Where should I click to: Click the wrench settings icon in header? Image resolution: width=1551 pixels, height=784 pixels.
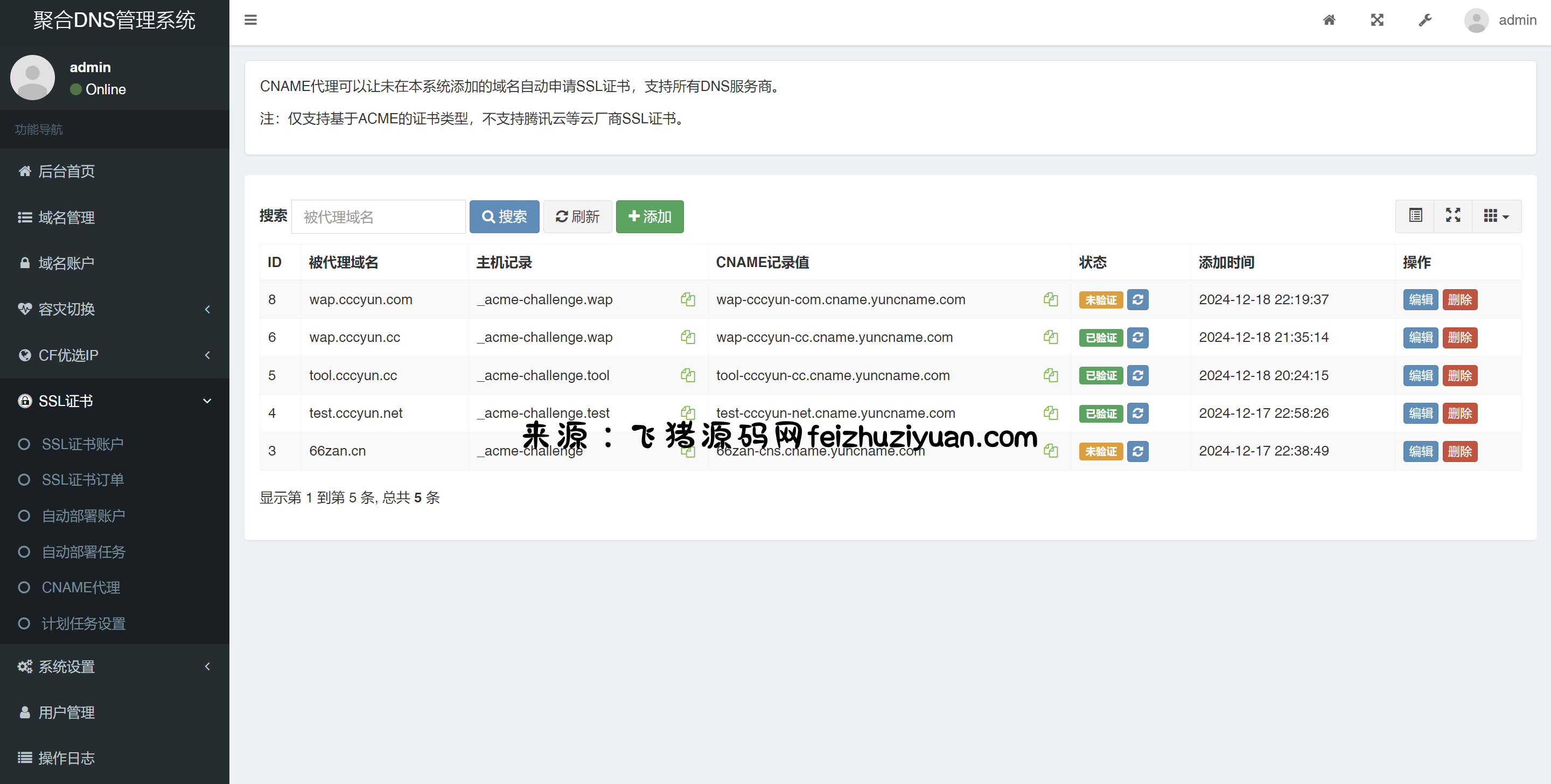(x=1424, y=20)
